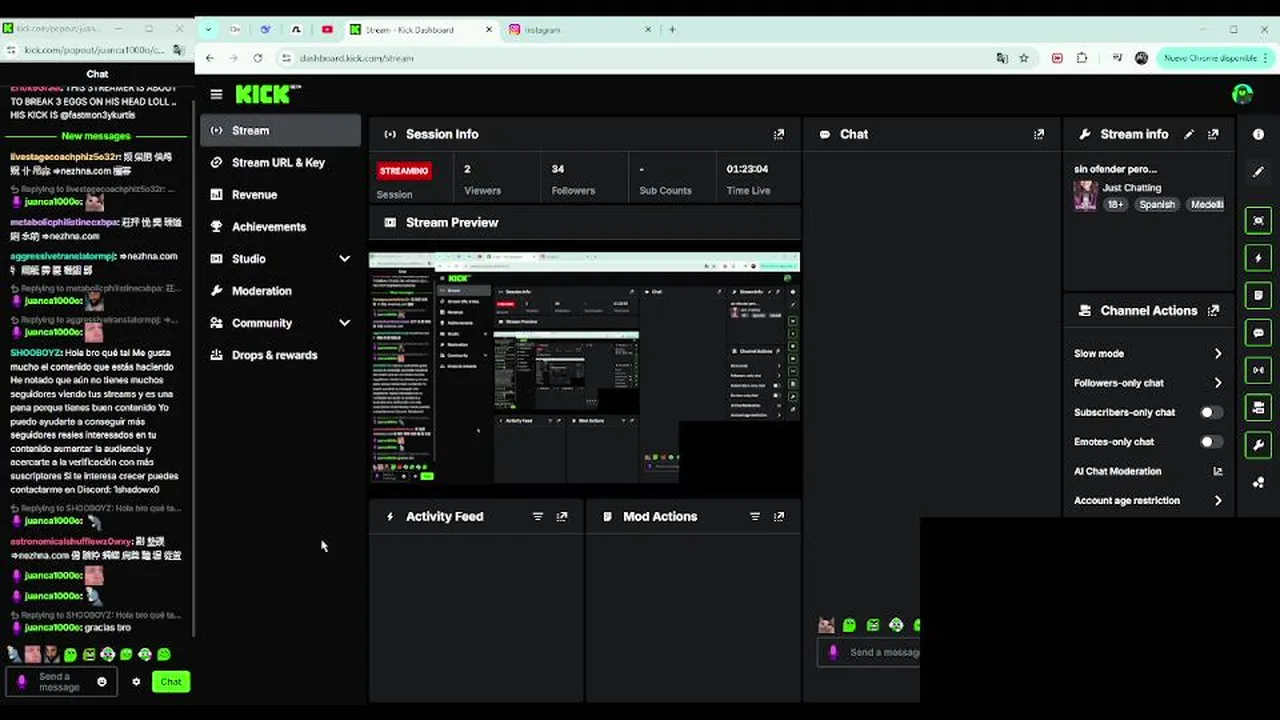Open Revenue in the sidebar
The width and height of the screenshot is (1280, 720).
280,195
